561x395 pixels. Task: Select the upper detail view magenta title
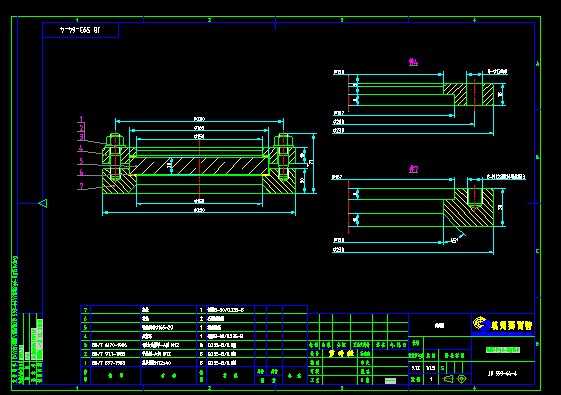tap(413, 62)
